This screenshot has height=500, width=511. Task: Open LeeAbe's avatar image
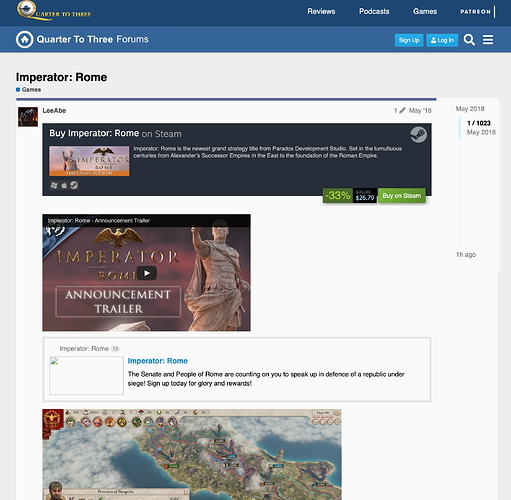point(28,117)
